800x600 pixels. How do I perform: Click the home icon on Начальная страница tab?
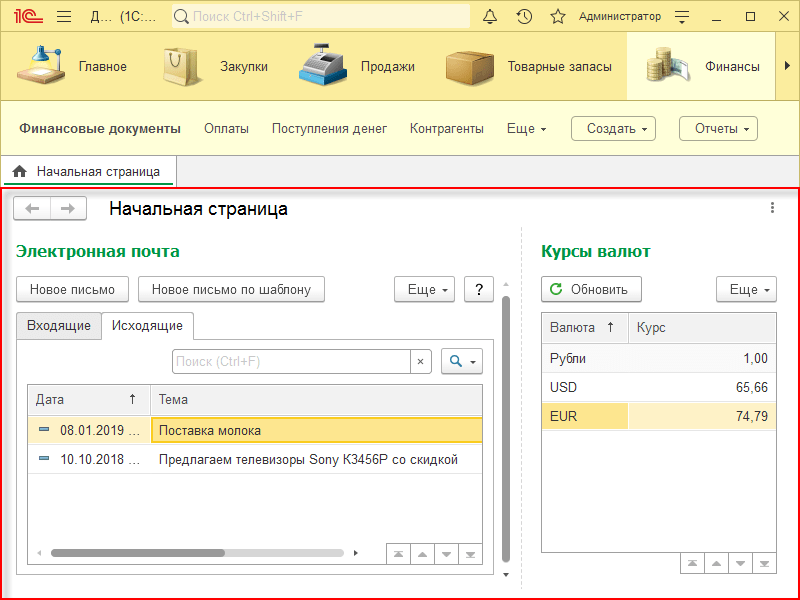pyautogui.click(x=20, y=171)
